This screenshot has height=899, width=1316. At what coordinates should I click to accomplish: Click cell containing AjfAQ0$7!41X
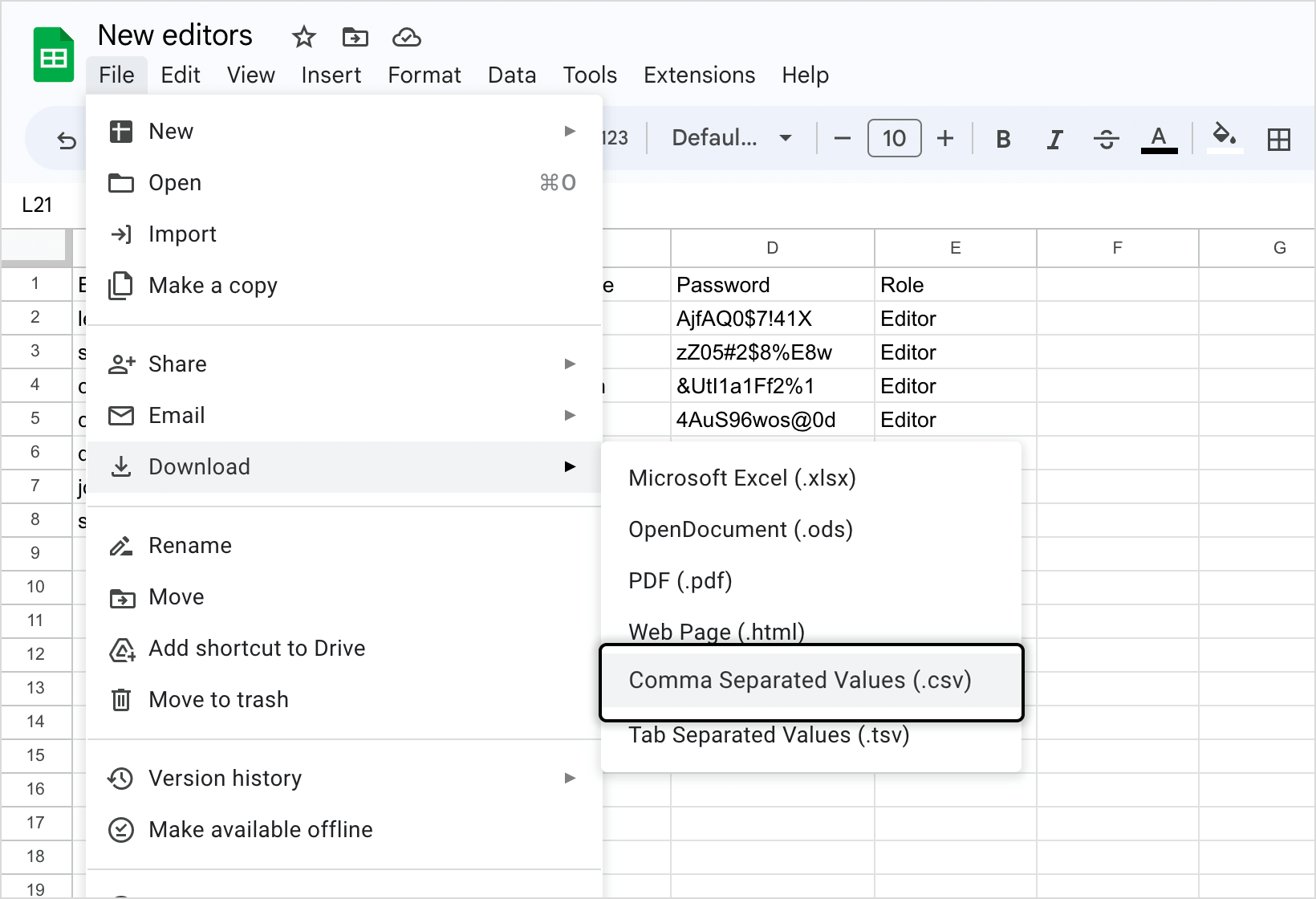[772, 319]
